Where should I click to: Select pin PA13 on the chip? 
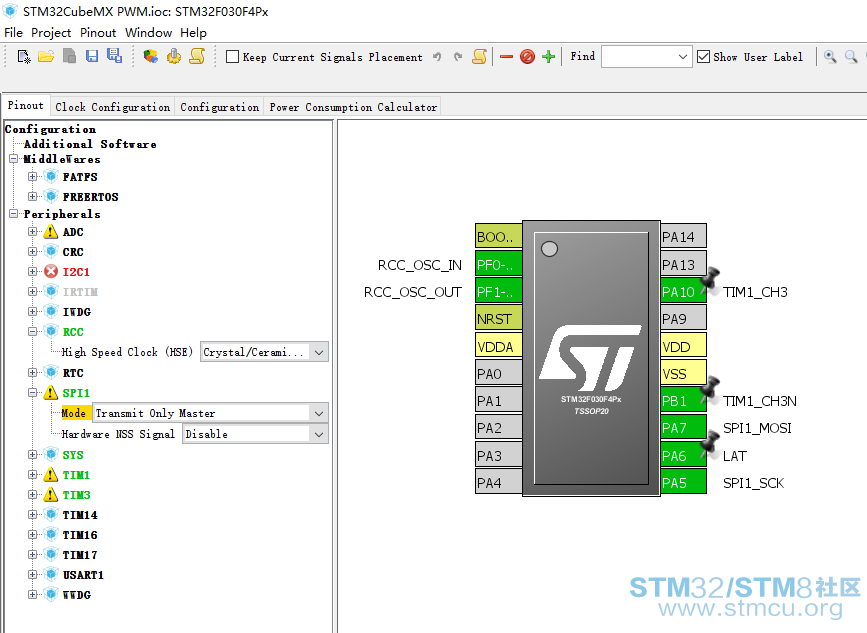pyautogui.click(x=683, y=264)
